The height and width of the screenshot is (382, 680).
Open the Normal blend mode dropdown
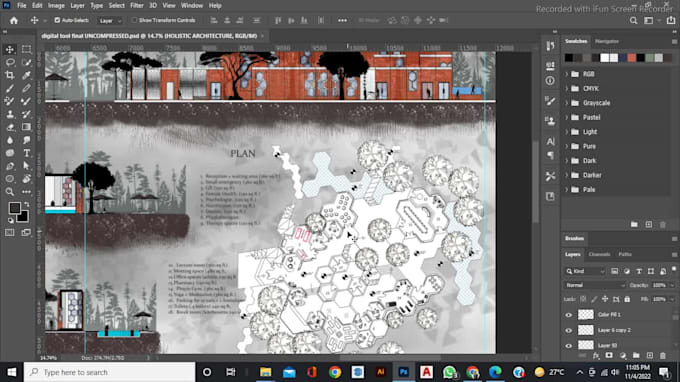pyautogui.click(x=595, y=285)
